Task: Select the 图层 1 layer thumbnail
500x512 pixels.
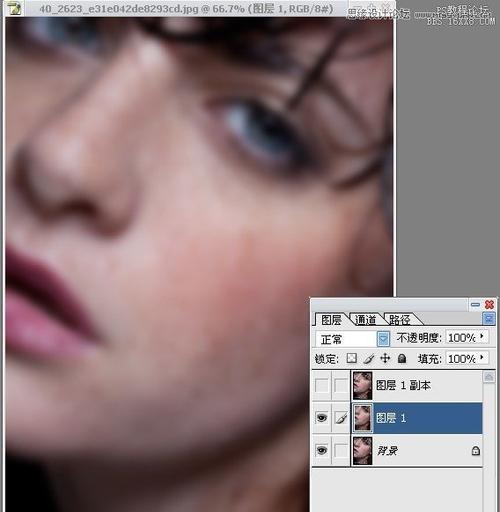Action: click(x=362, y=418)
